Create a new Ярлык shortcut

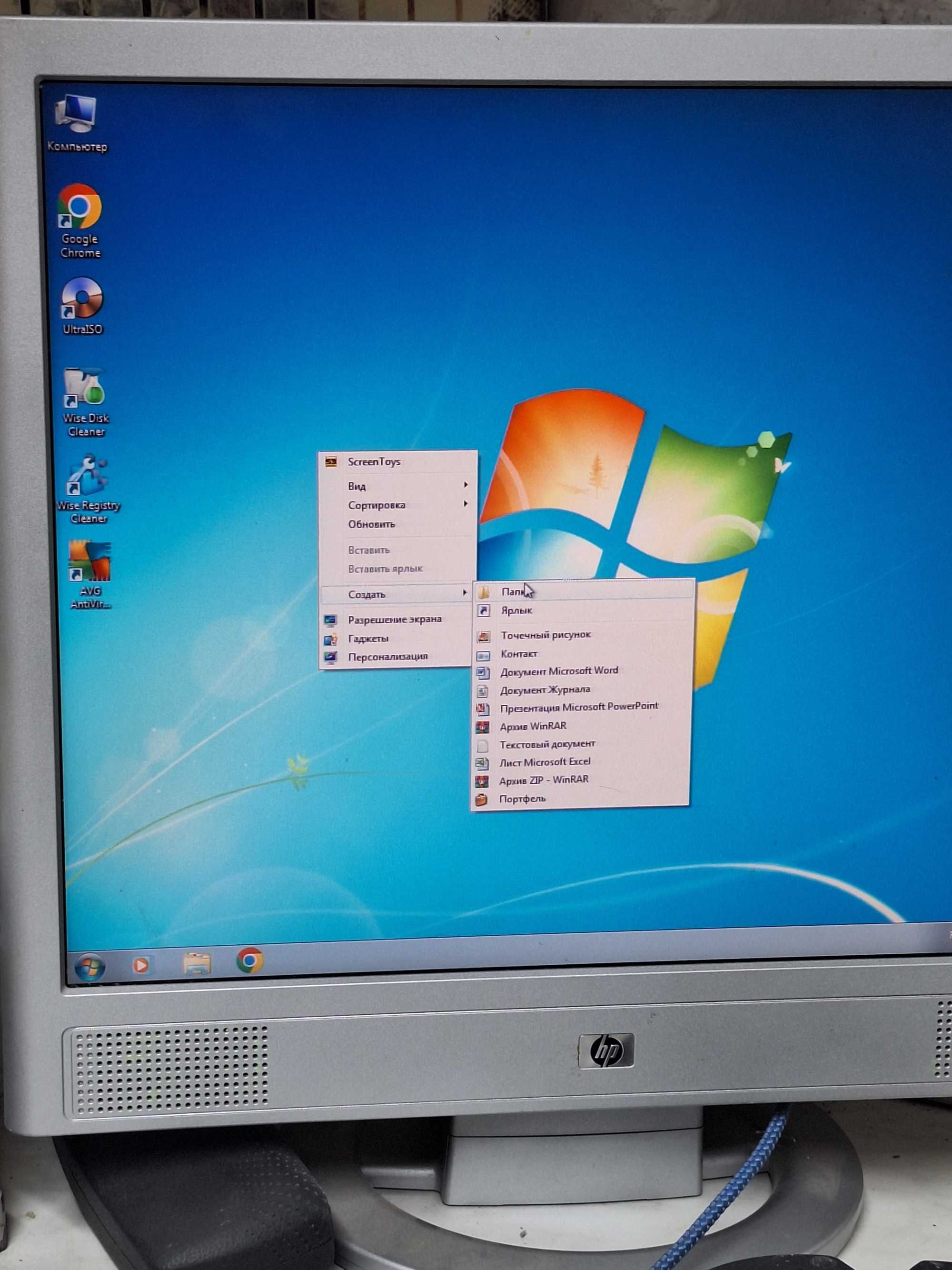(x=584, y=610)
